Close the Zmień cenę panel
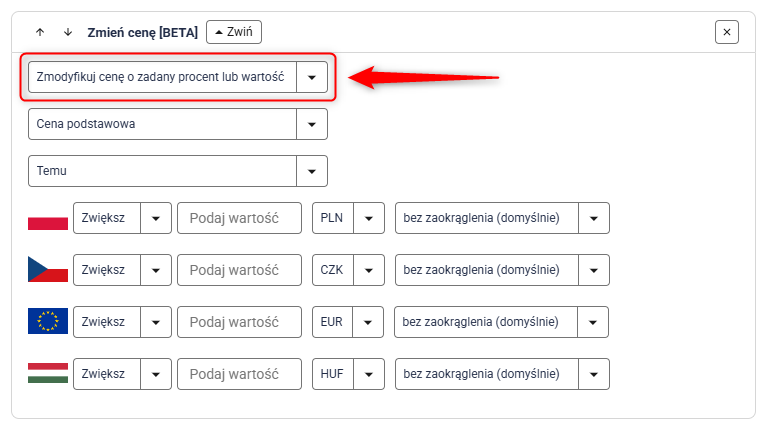The image size is (766, 428). (x=727, y=32)
